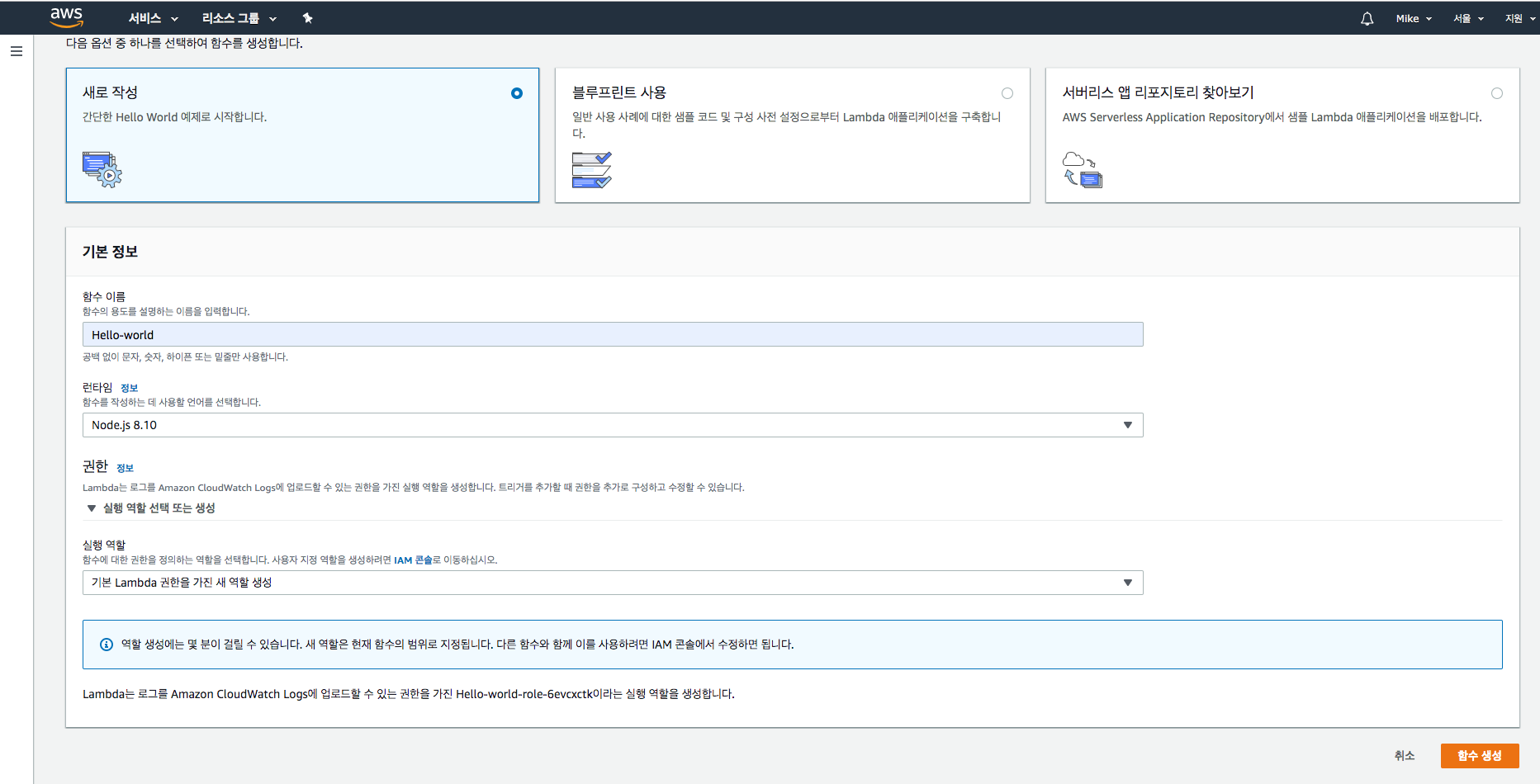Select the 서버리스 앱 리포지토리 찾아보기 radio

[x=1497, y=93]
